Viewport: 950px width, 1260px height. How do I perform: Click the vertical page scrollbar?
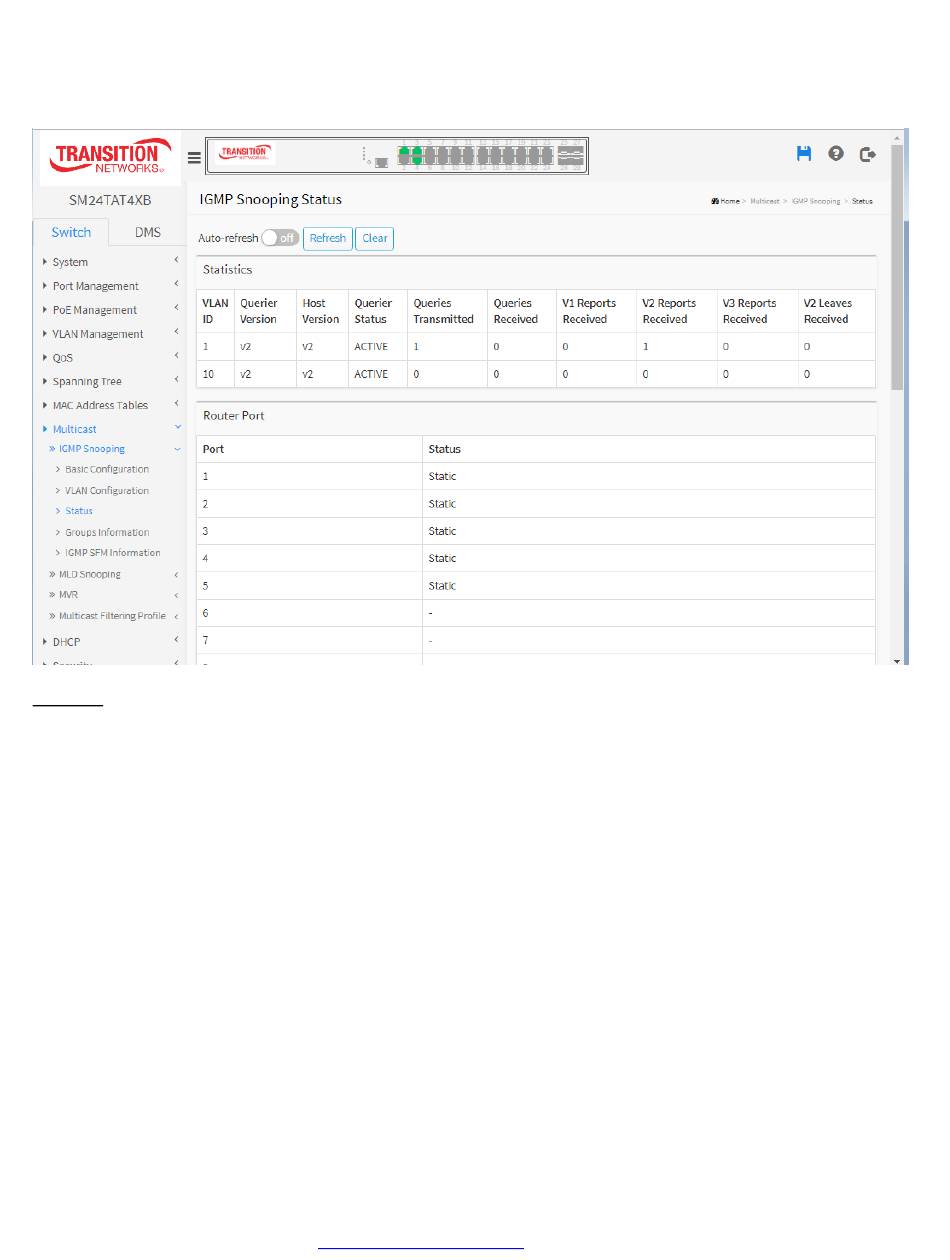click(897, 300)
